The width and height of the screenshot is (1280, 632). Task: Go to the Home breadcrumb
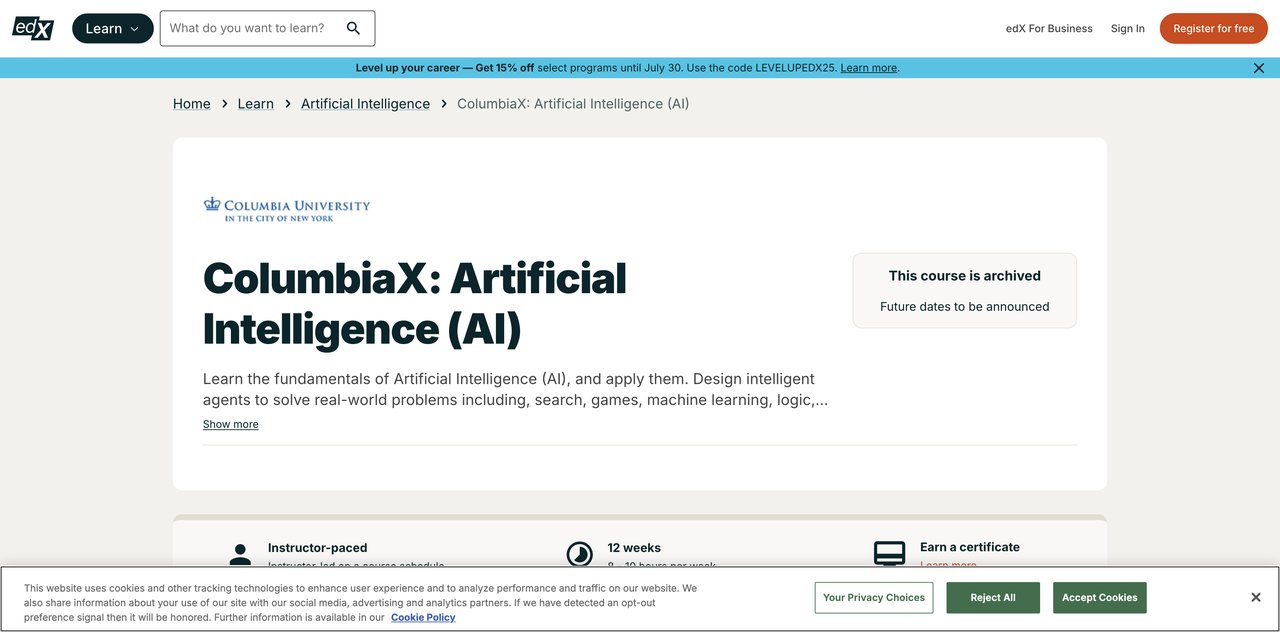click(191, 104)
